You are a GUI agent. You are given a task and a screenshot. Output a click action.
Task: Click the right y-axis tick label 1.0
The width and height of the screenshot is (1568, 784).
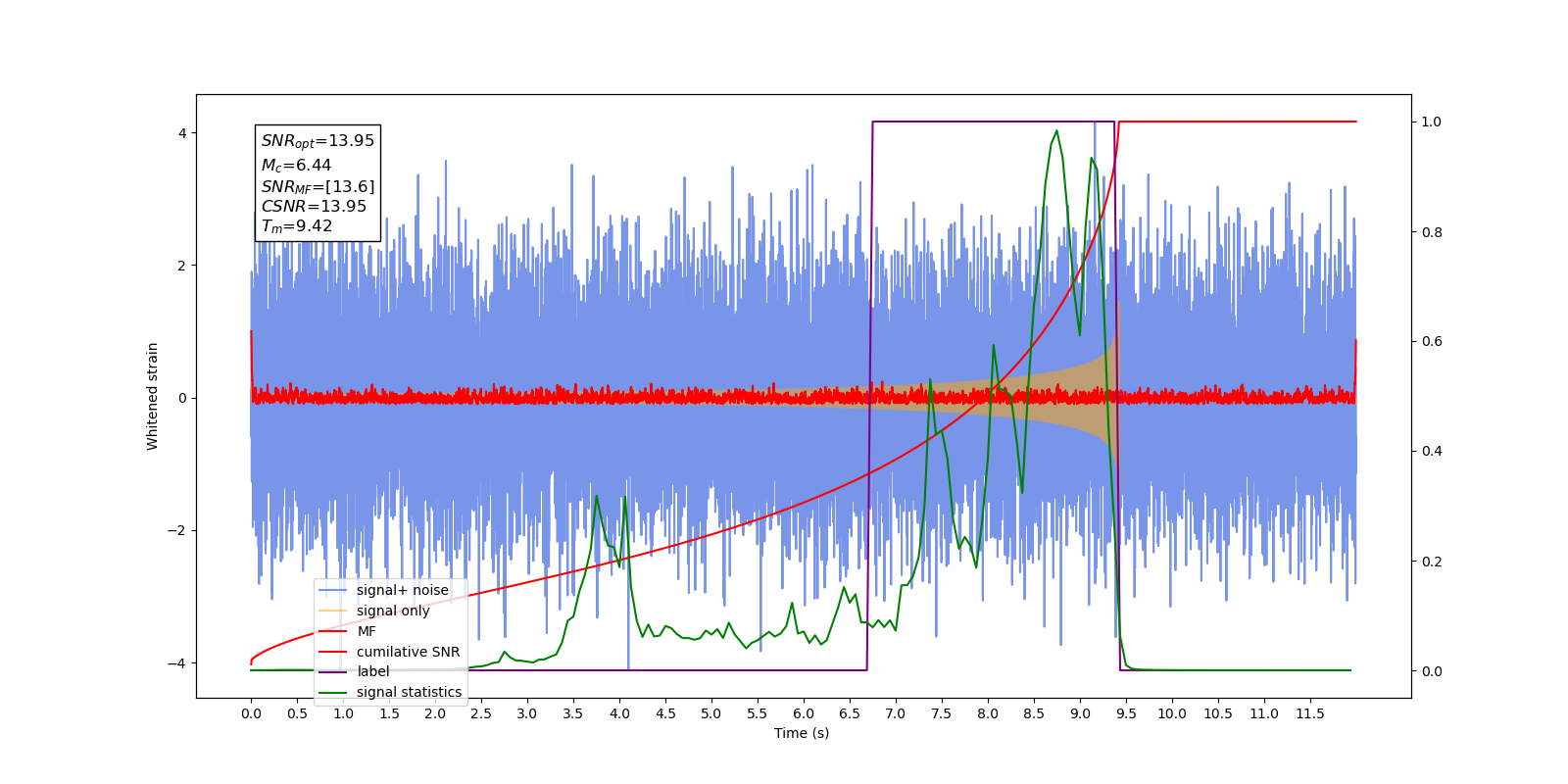tap(1432, 122)
